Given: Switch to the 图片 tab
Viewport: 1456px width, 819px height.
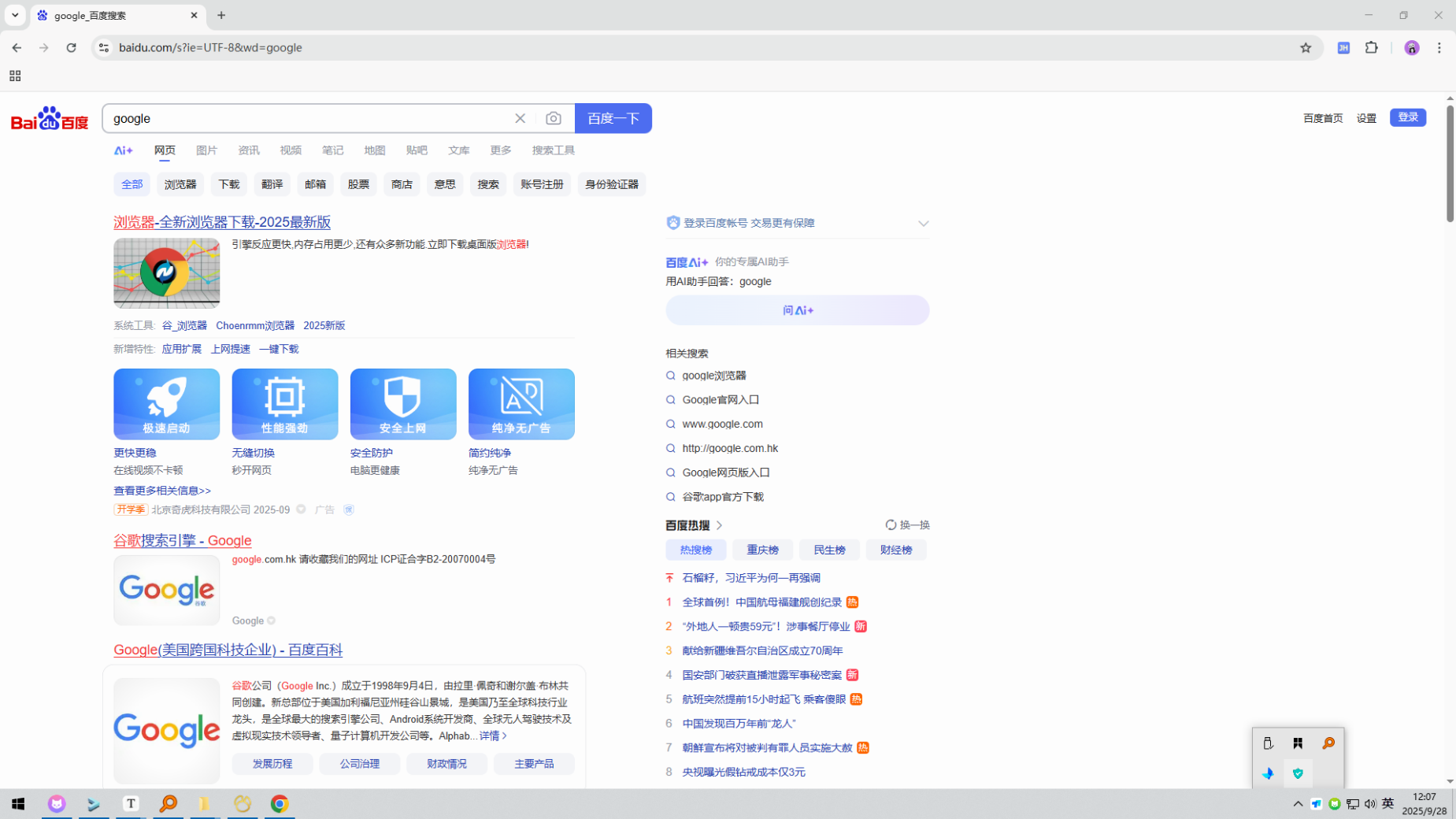Looking at the screenshot, I should click(x=206, y=150).
